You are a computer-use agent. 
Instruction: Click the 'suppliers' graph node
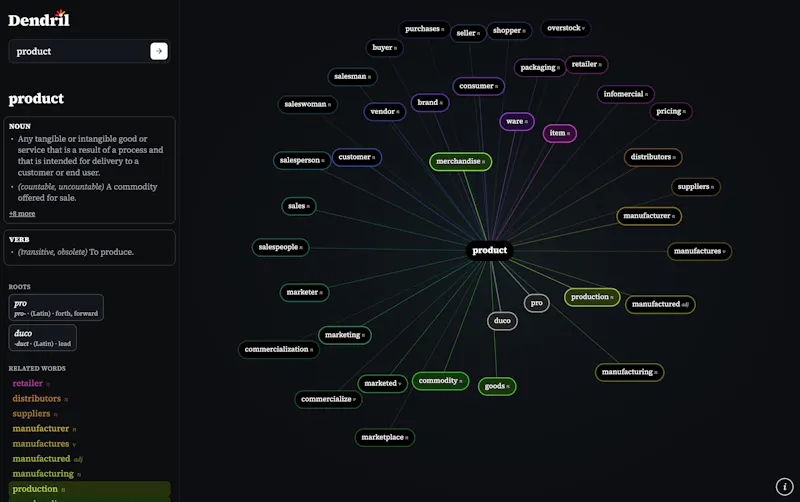pos(695,187)
